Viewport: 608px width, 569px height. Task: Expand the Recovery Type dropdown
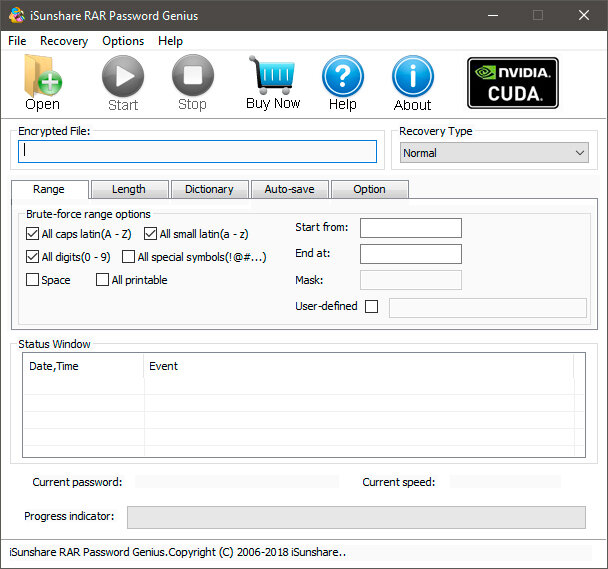[494, 153]
